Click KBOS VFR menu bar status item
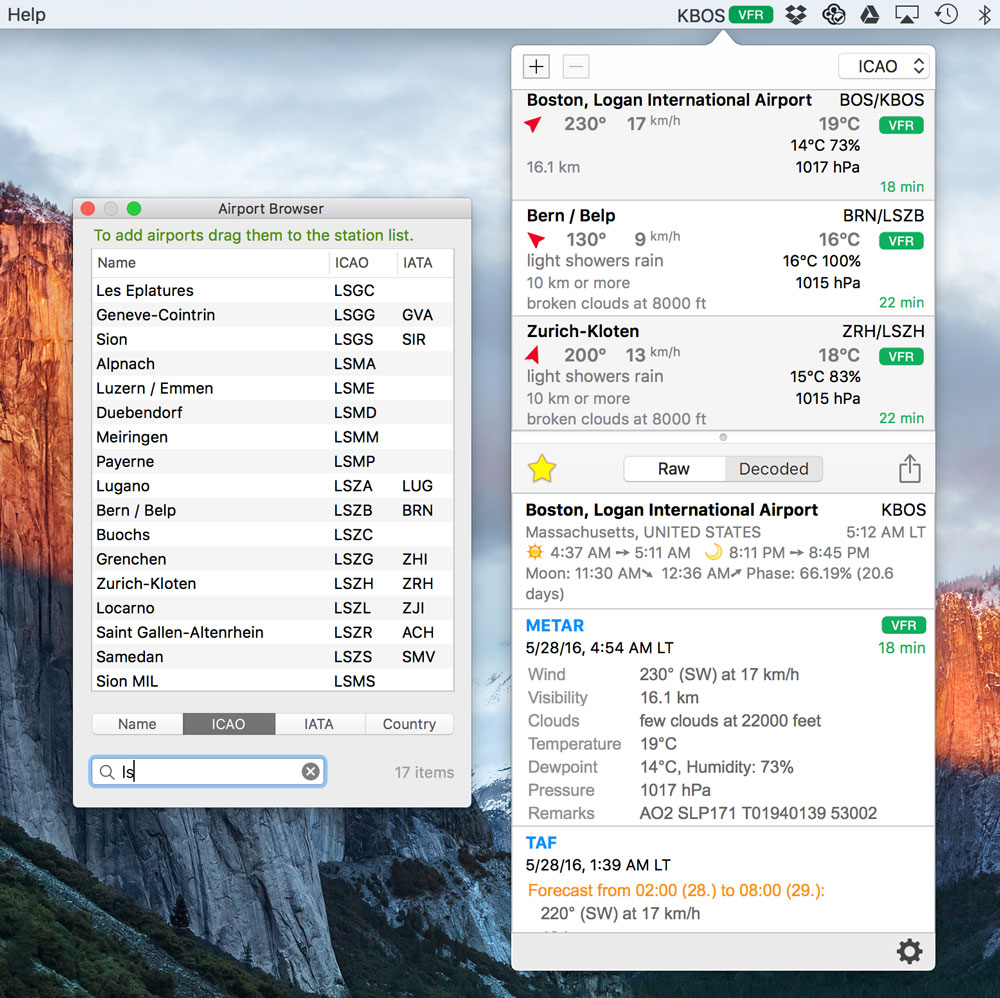This screenshot has height=998, width=1000. tap(724, 15)
